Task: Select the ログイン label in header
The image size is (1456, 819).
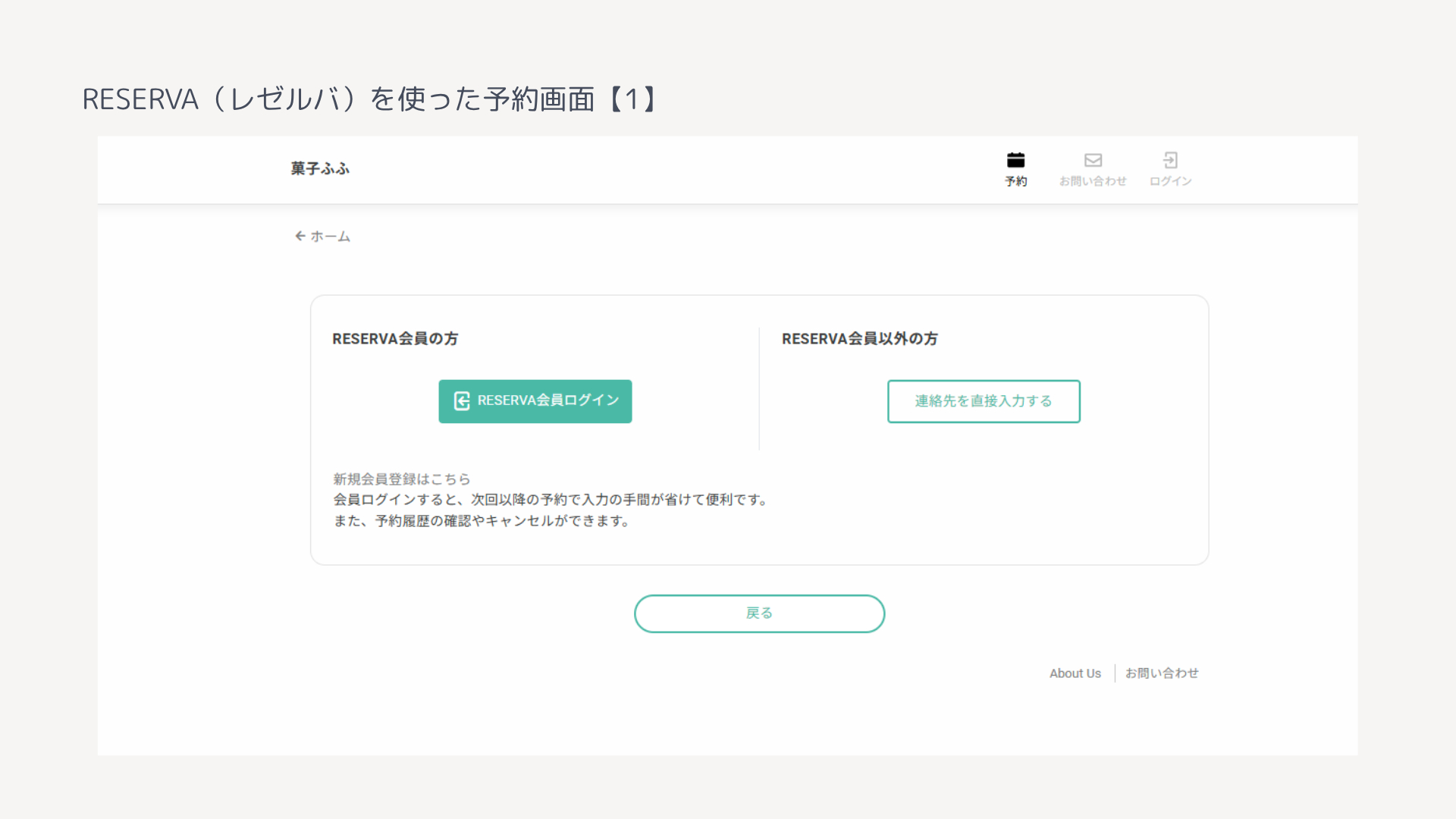Action: point(1170,181)
